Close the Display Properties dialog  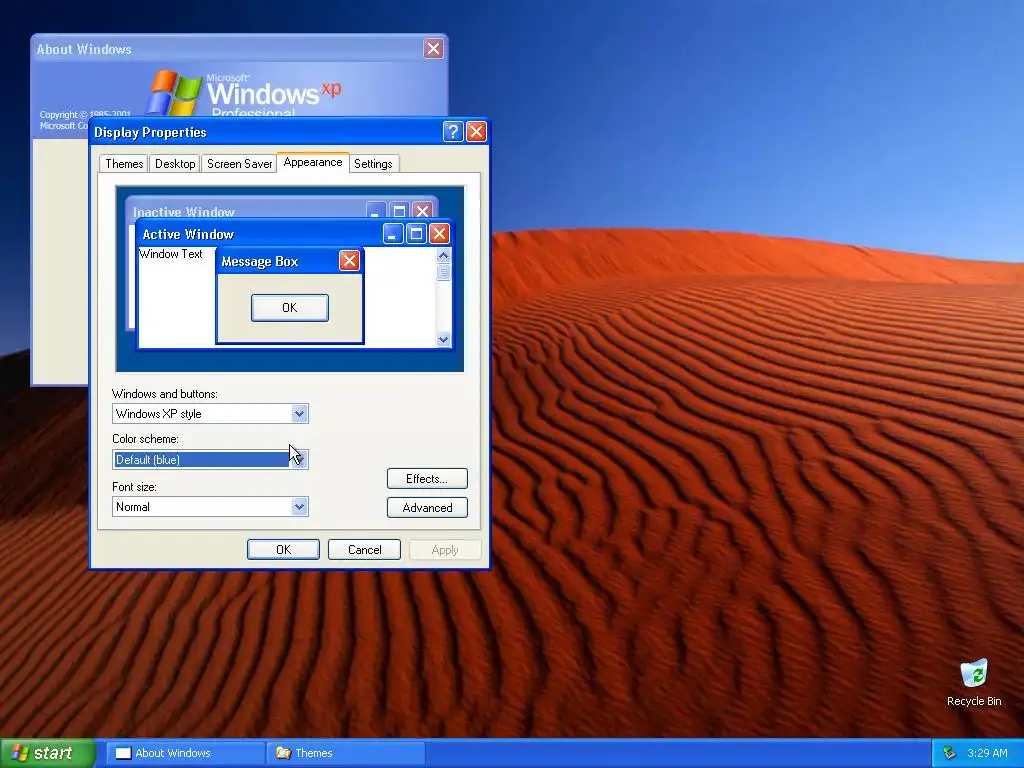click(477, 132)
